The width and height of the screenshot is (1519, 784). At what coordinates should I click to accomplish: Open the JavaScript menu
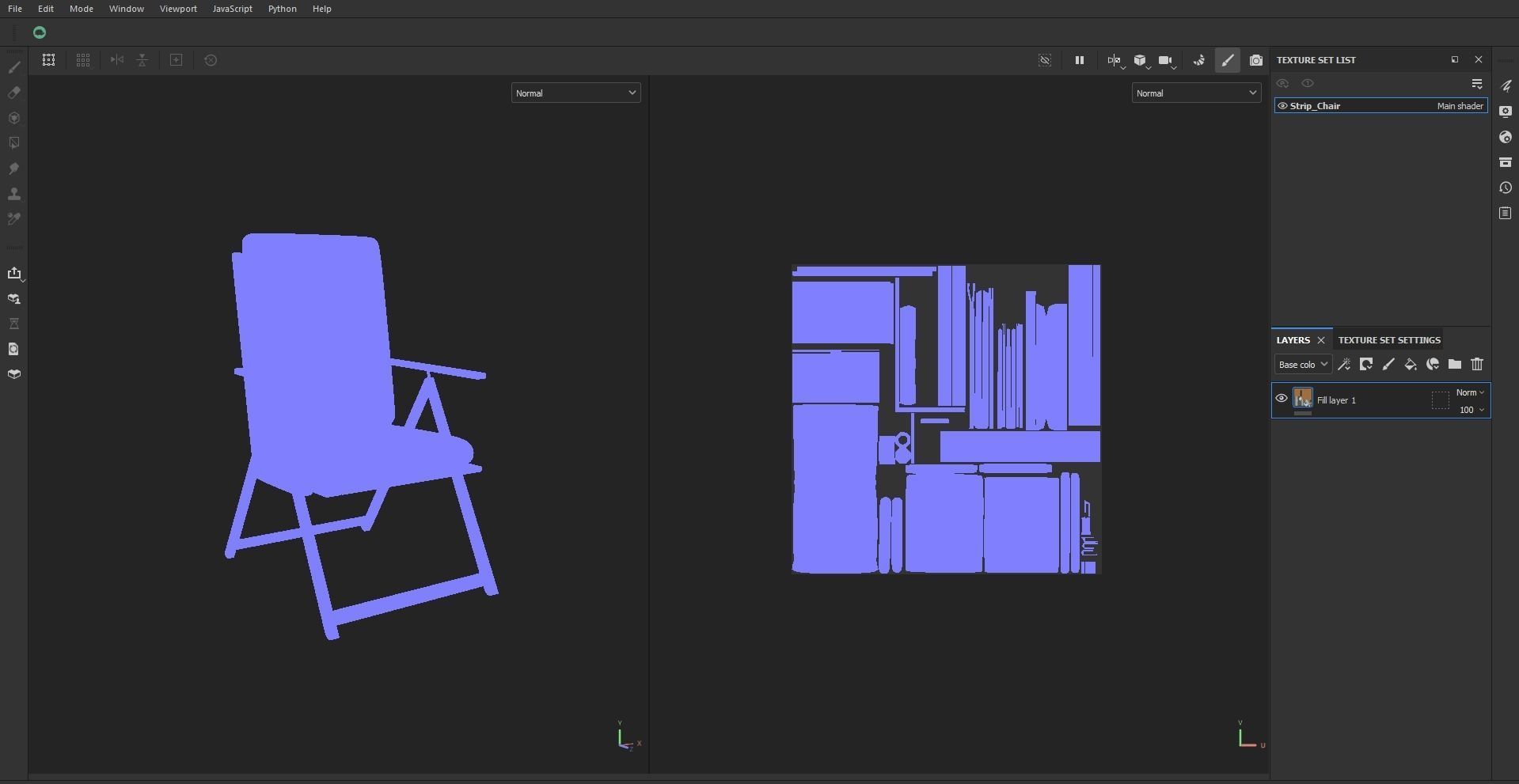pyautogui.click(x=233, y=9)
